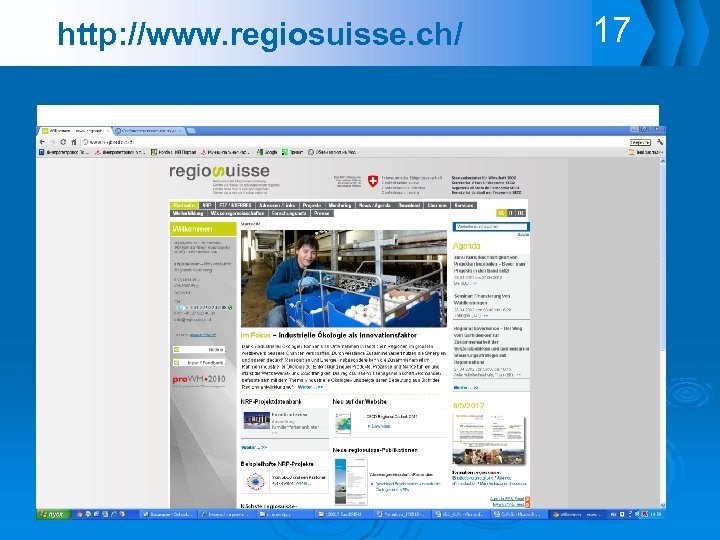Open the Services menu item
Screen dimensions: 720x540
(x=464, y=205)
